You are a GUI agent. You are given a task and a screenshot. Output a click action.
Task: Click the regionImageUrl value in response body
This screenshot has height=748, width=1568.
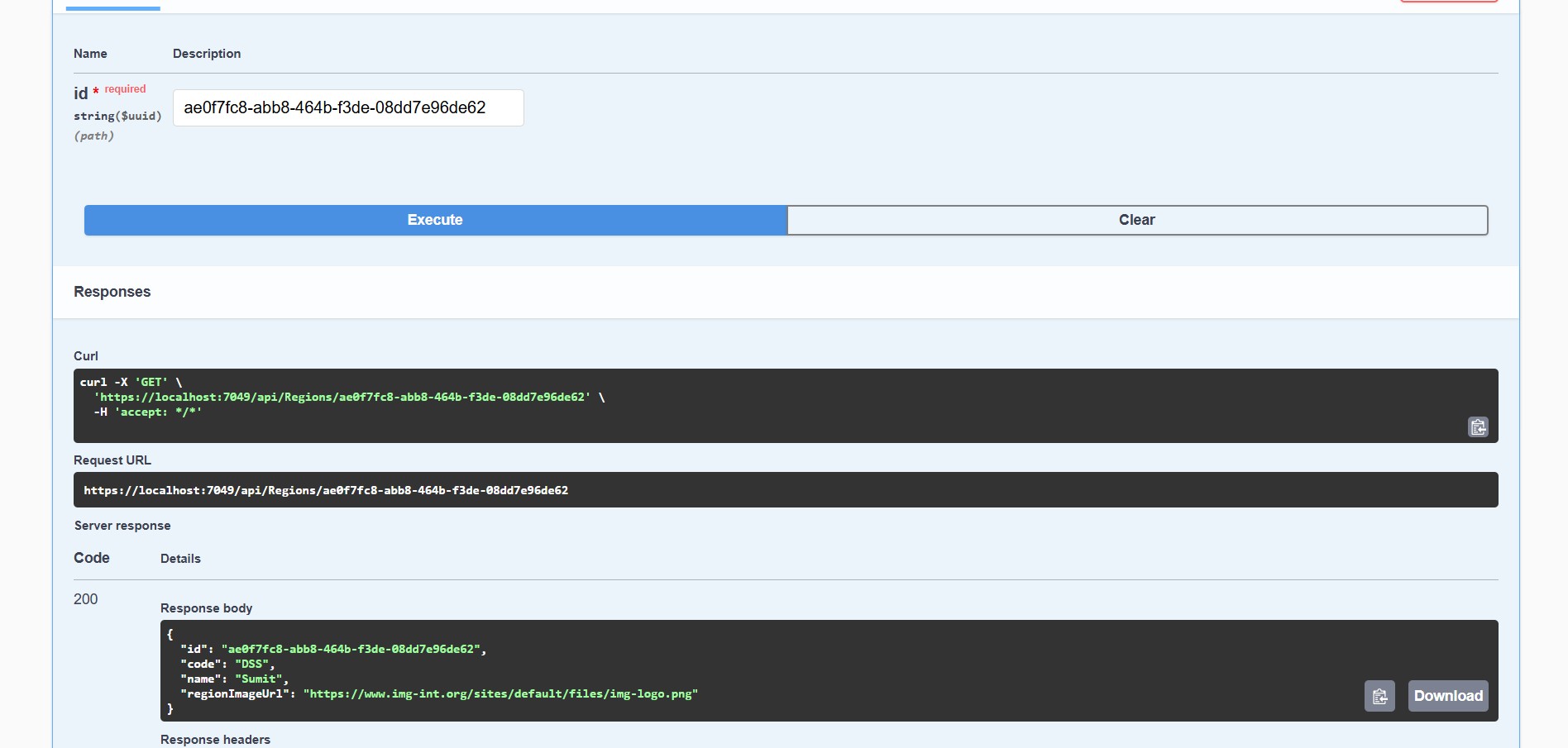500,694
